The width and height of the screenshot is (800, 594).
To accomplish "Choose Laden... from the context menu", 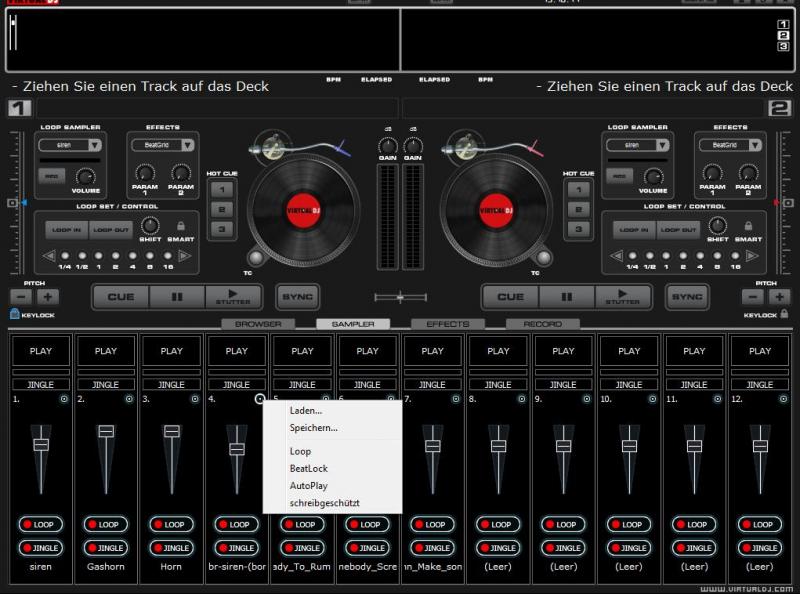I will pos(332,410).
